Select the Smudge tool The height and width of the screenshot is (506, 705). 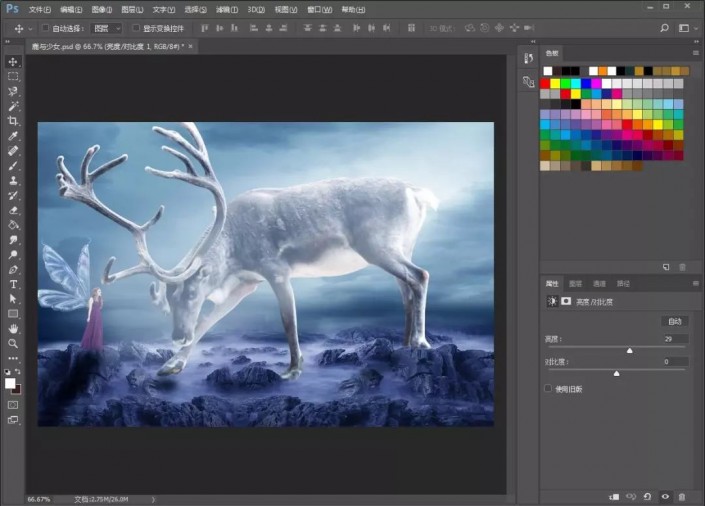pos(13,240)
